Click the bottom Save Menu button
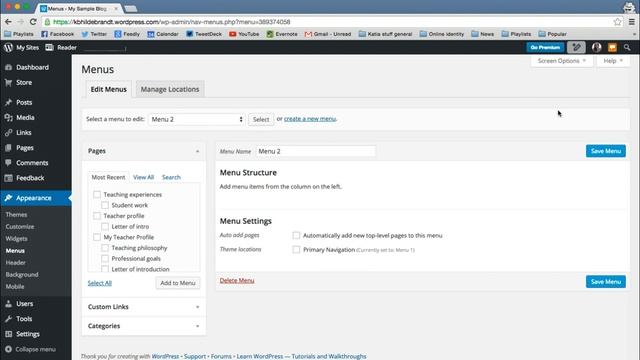The width and height of the screenshot is (640, 360). pyautogui.click(x=606, y=282)
